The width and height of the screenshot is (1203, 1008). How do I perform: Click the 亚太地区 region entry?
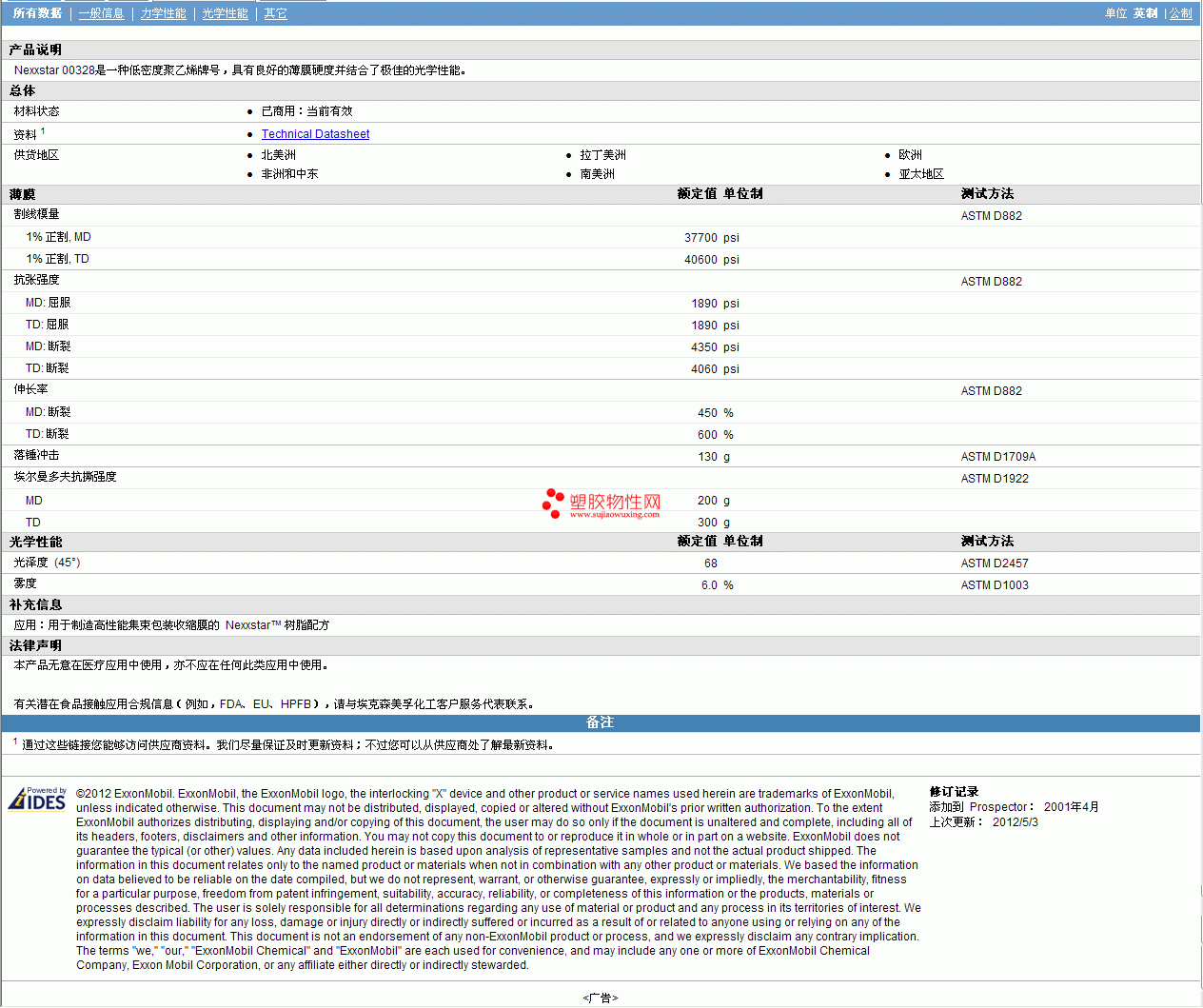[x=922, y=174]
